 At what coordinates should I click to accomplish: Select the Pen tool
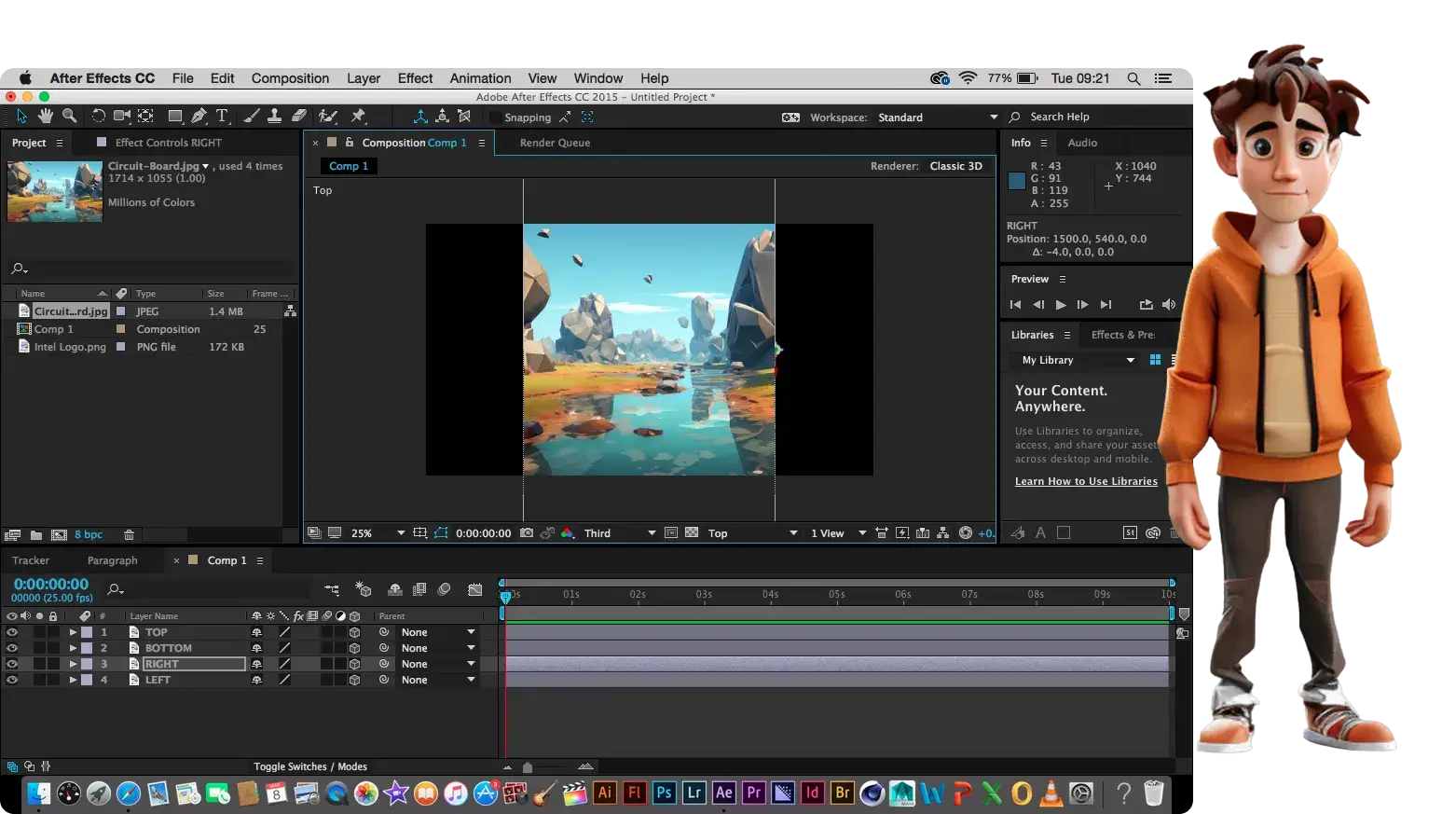click(x=198, y=116)
